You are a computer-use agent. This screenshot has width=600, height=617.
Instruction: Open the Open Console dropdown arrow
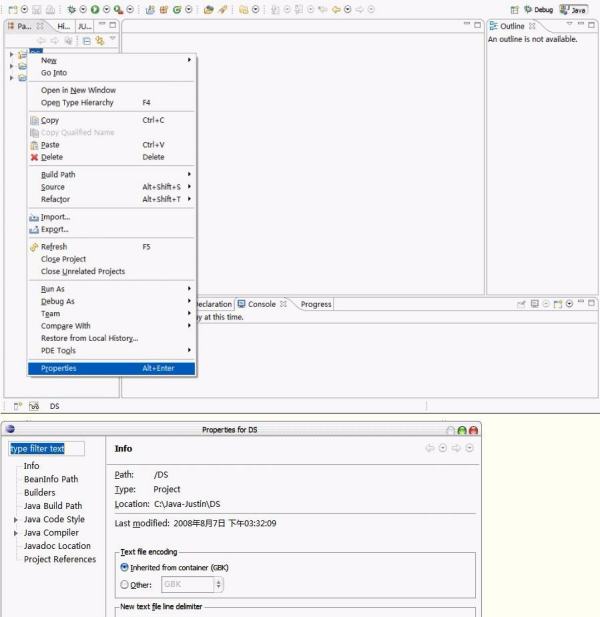pos(569,304)
